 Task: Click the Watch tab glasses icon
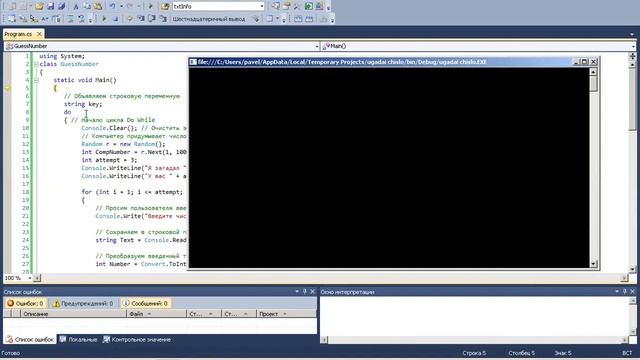pyautogui.click(x=106, y=339)
